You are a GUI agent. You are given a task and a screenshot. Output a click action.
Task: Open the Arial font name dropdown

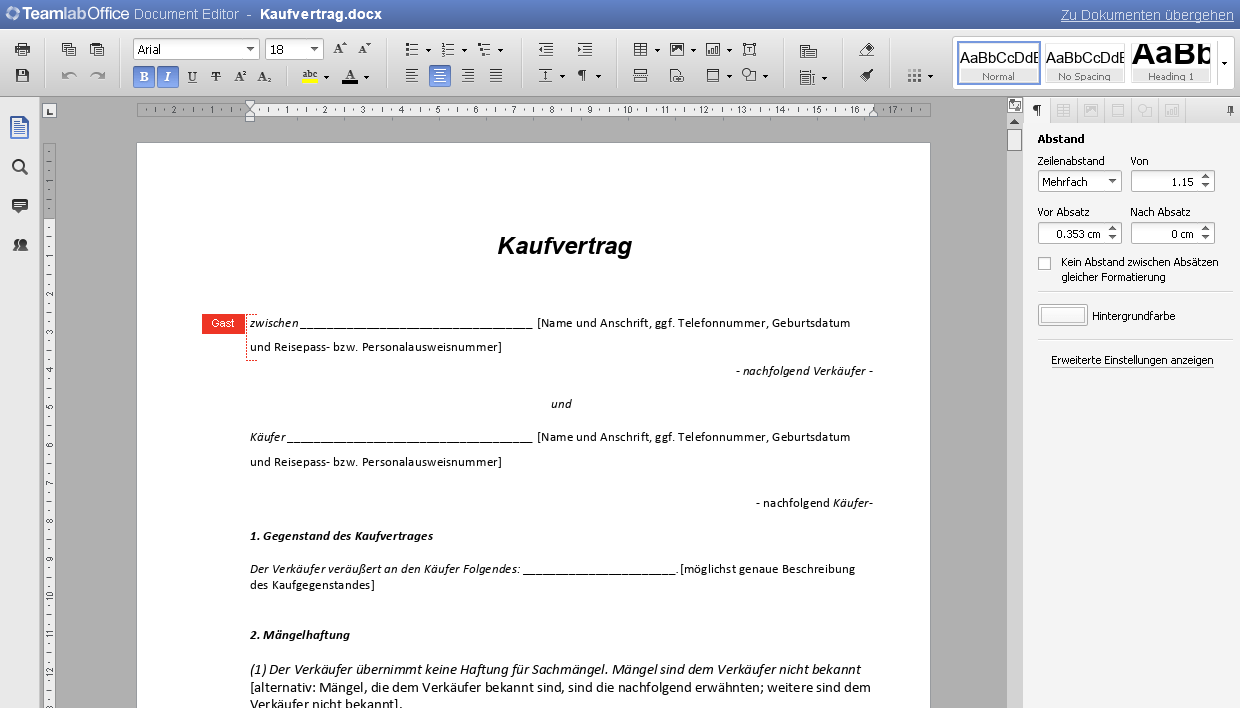pyautogui.click(x=251, y=49)
